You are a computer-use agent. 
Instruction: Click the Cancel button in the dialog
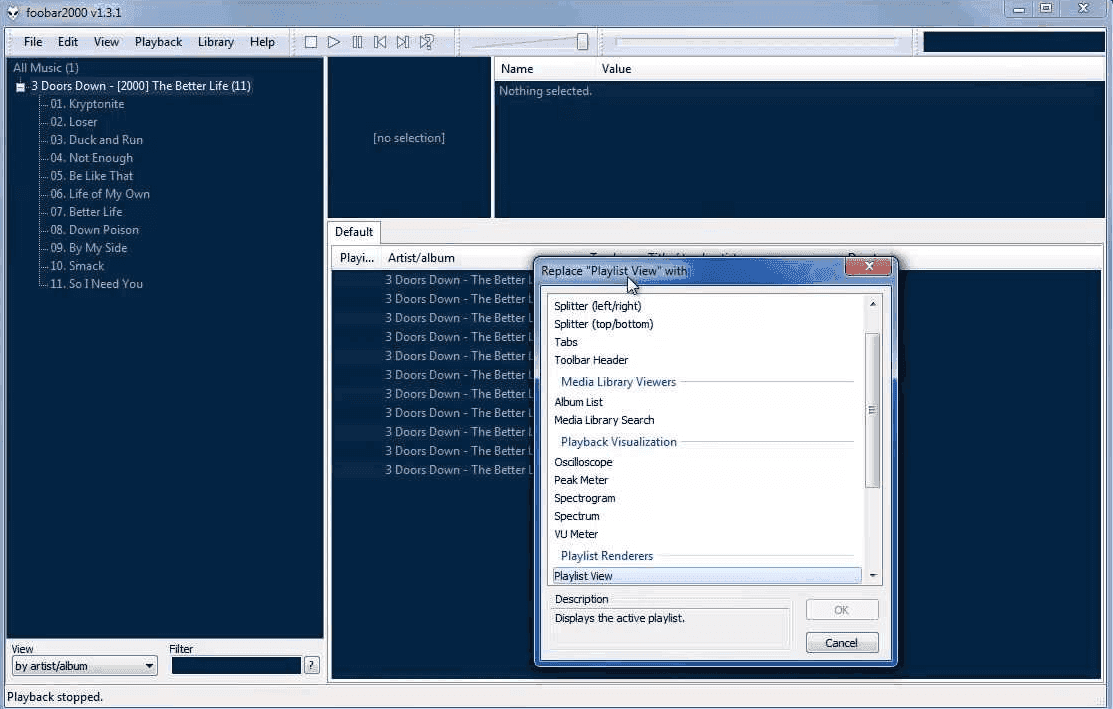tap(842, 643)
